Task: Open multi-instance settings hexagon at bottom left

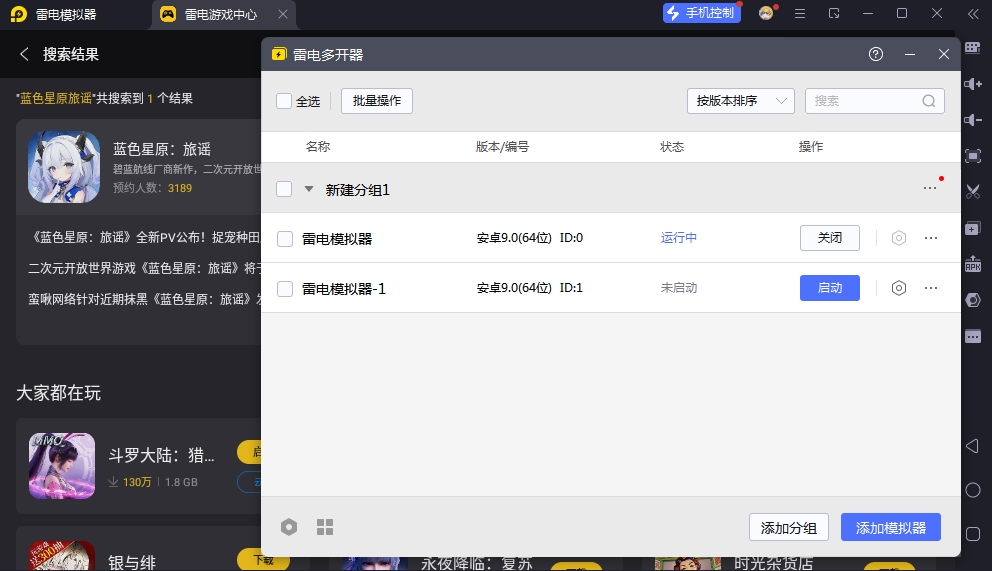Action: coord(288,527)
